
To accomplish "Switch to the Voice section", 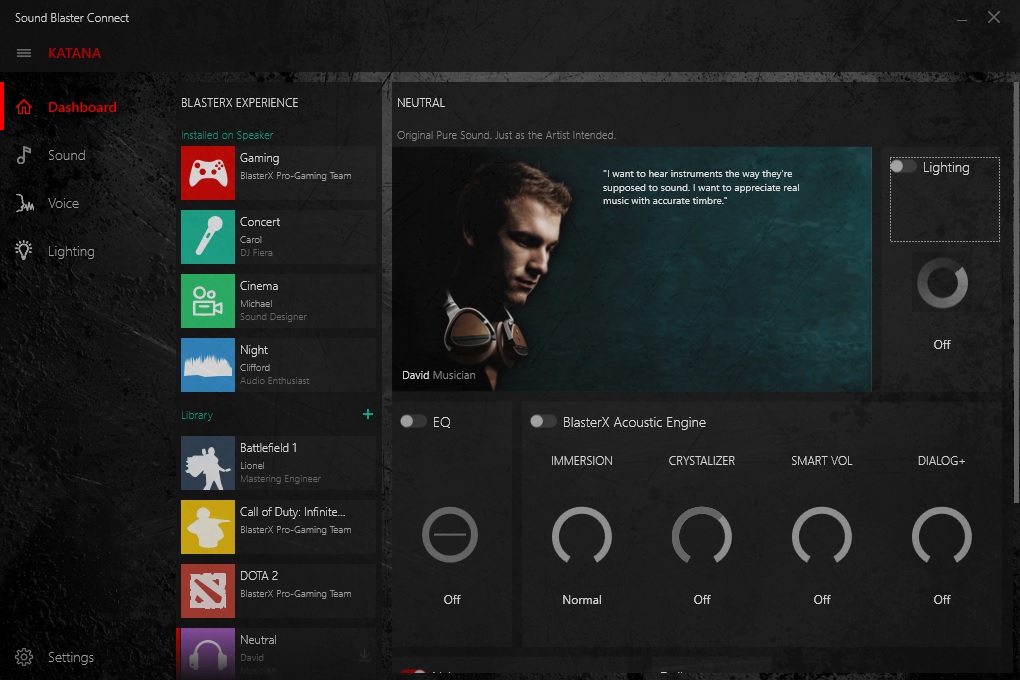I will tap(63, 203).
